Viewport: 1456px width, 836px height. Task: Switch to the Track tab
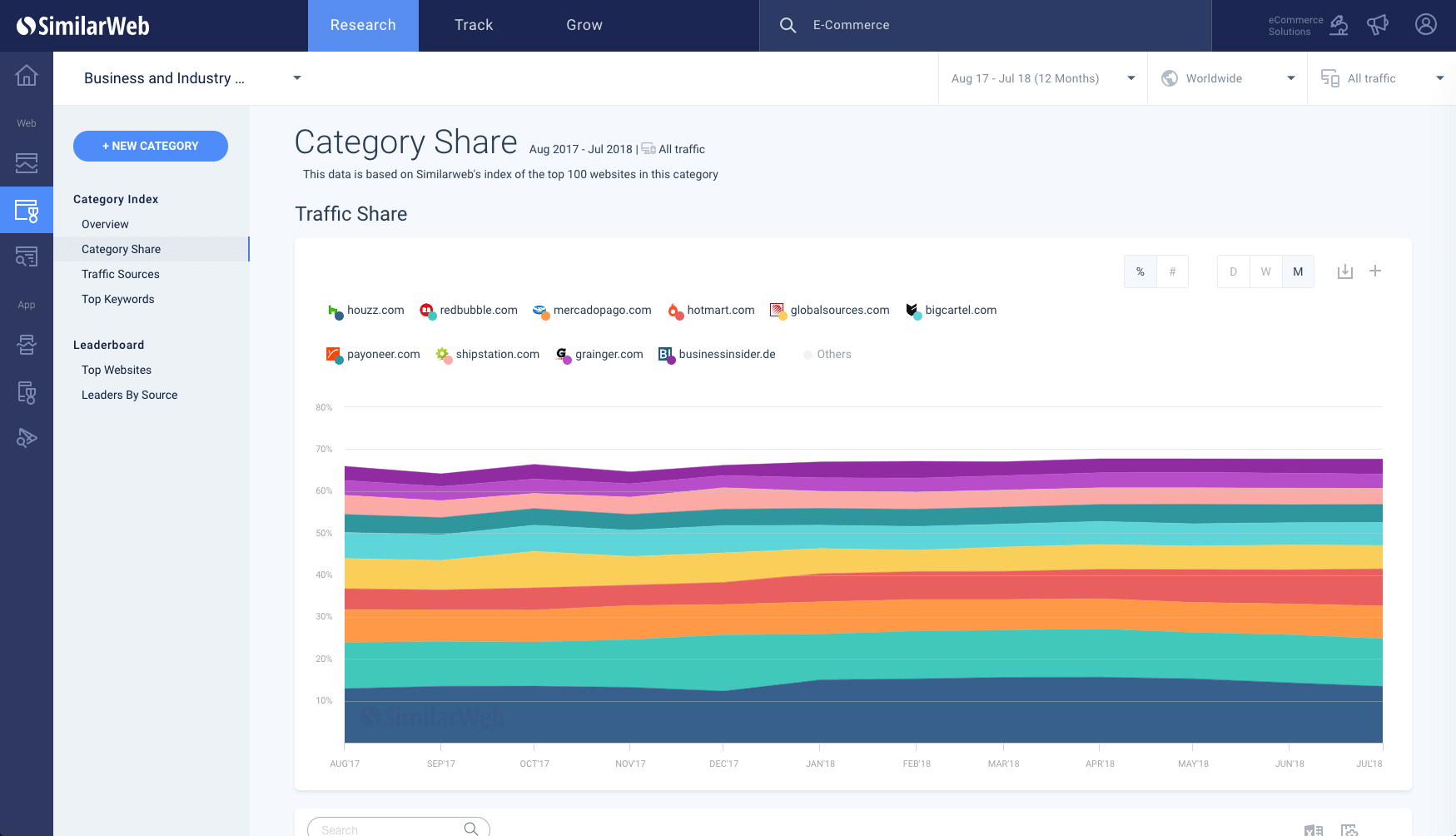point(474,26)
